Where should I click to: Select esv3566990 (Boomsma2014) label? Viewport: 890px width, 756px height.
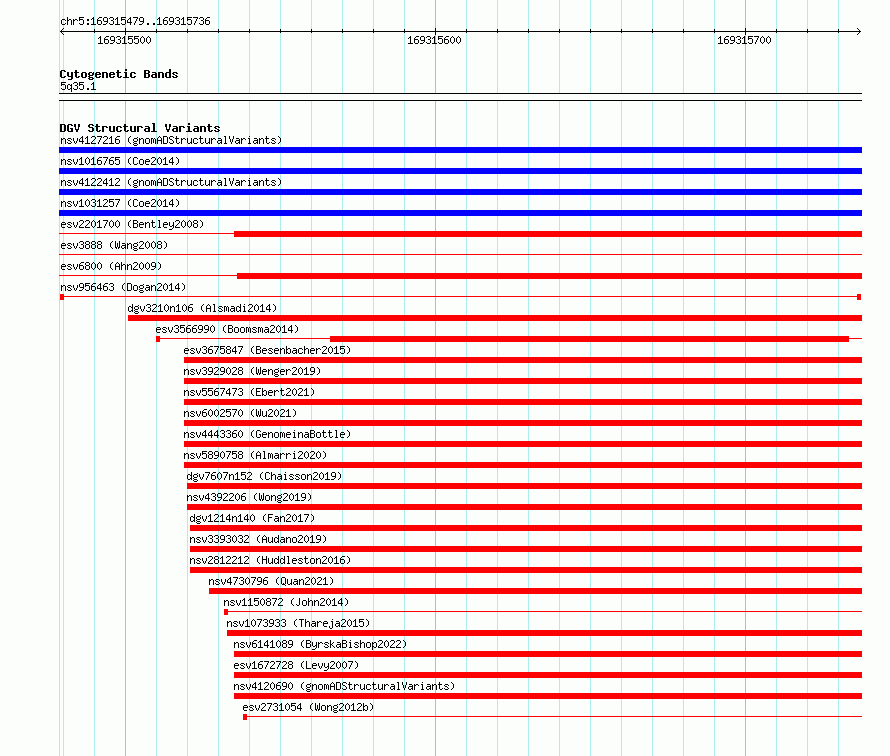coord(227,329)
